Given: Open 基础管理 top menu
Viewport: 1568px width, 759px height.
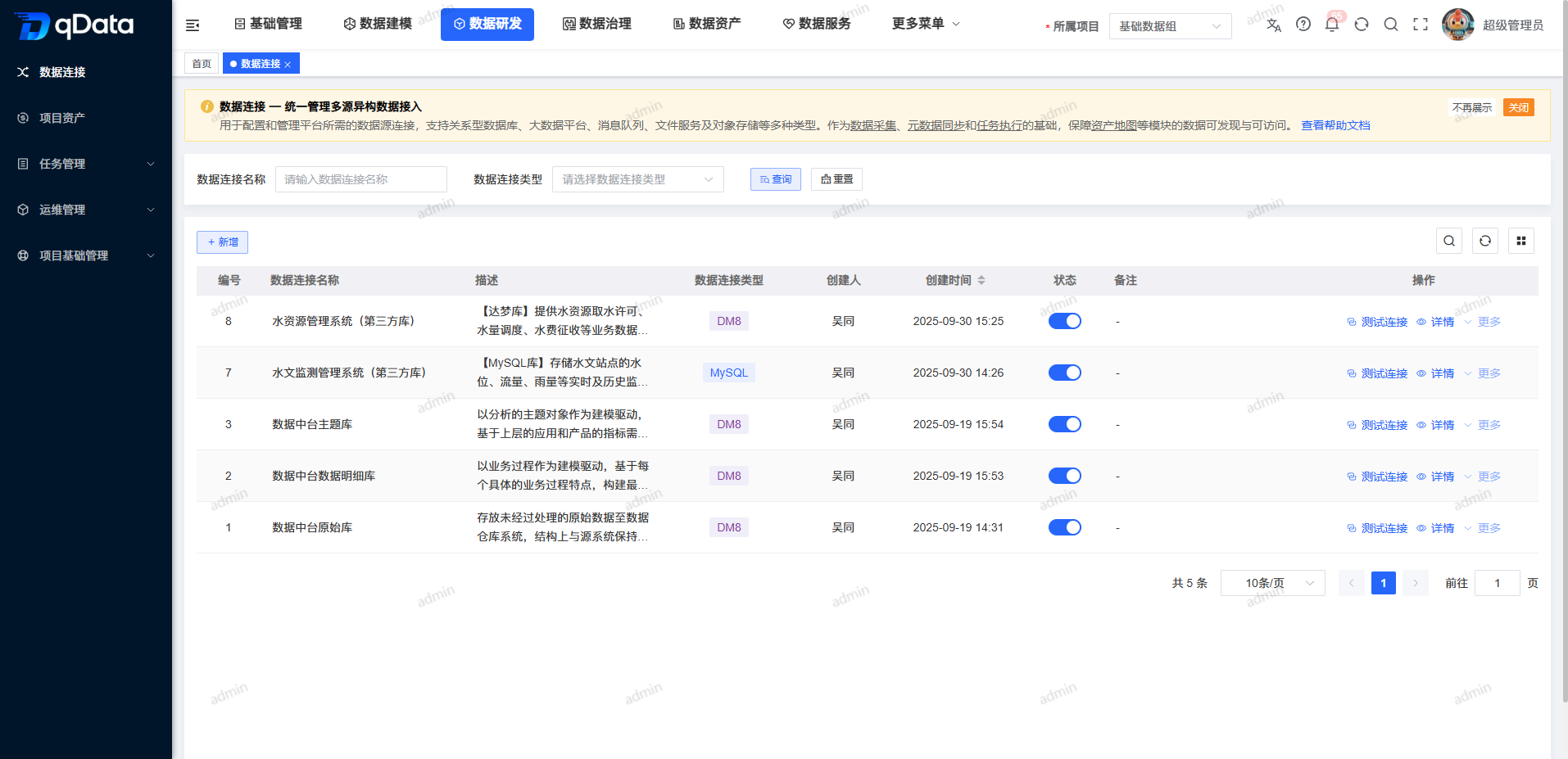Looking at the screenshot, I should (268, 24).
